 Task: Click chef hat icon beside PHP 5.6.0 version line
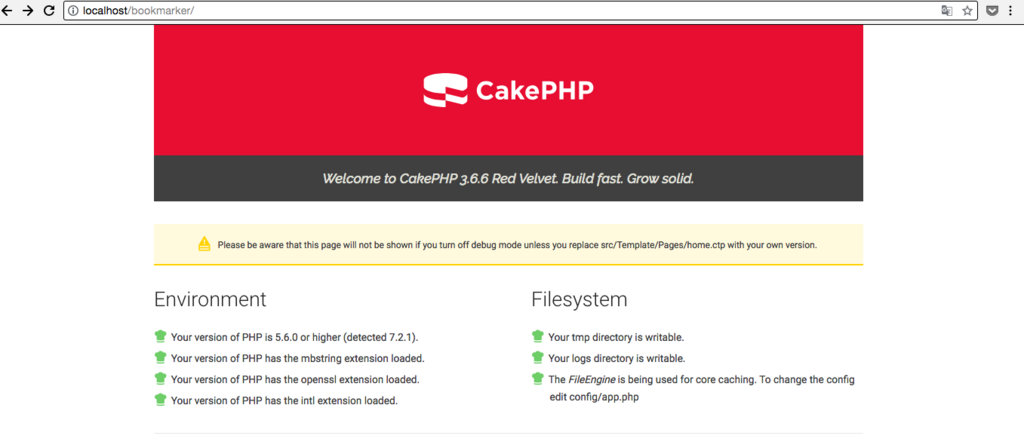coord(161,337)
